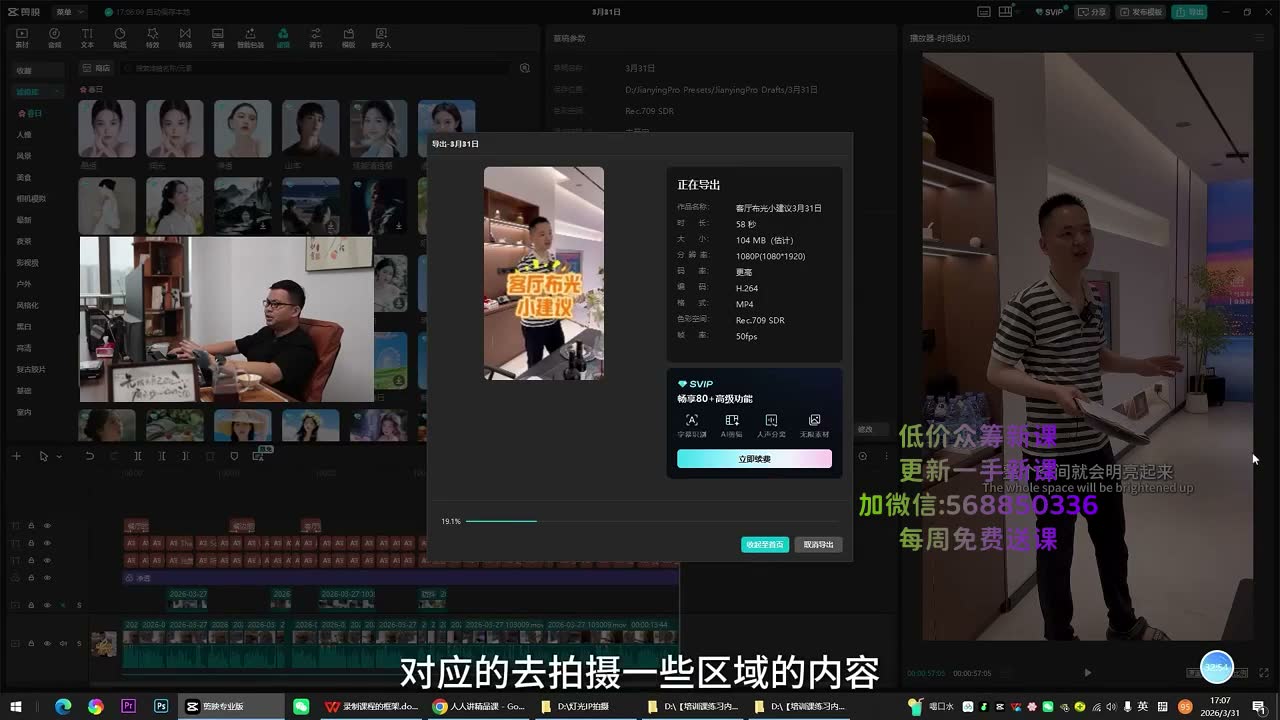Select the 夜景 night scene category
Screen dimensions: 1280x720
point(24,241)
